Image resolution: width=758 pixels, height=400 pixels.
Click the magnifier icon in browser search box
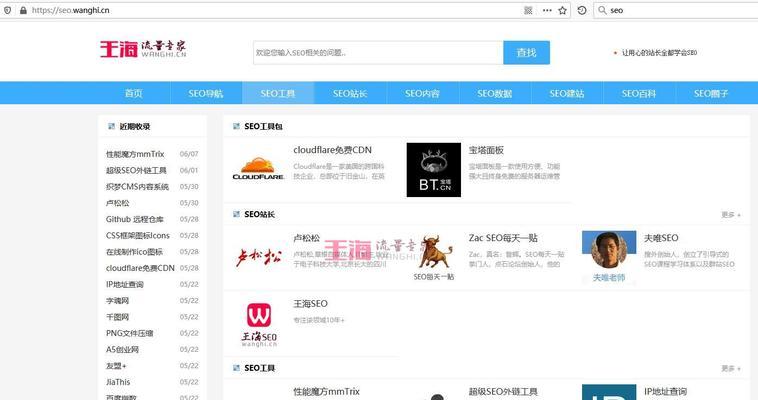[x=602, y=10]
